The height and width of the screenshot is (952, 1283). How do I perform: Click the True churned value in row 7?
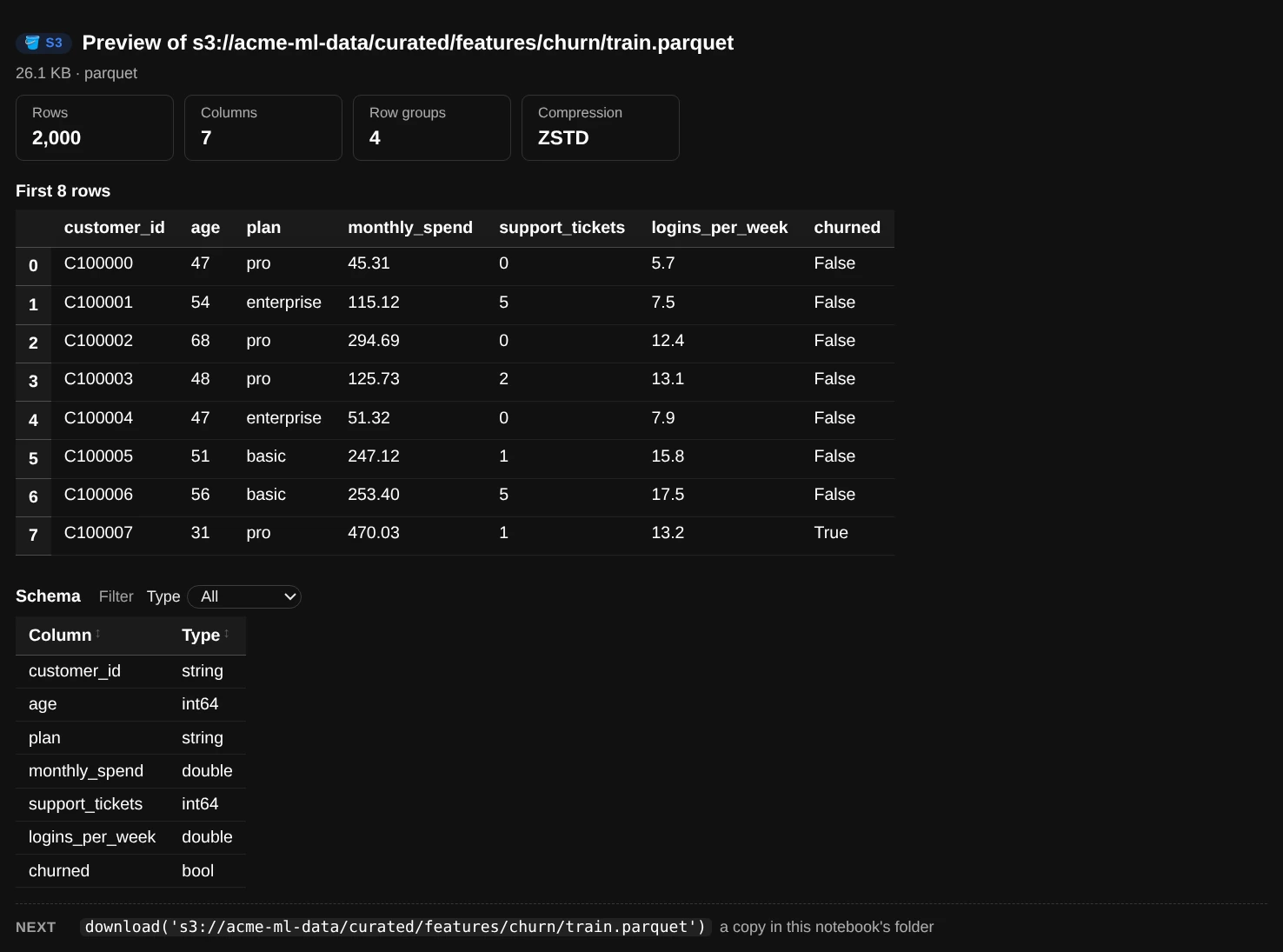[831, 533]
